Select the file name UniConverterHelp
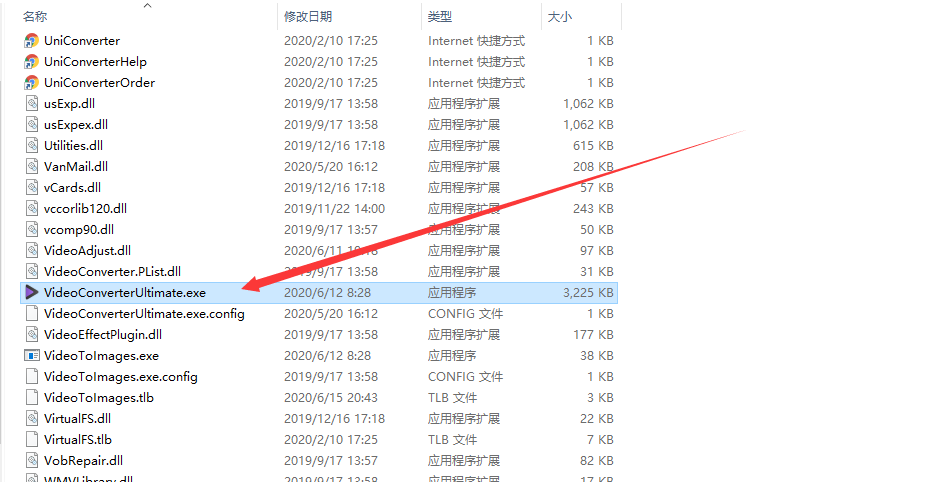Viewport: 931px width, 482px height. click(95, 62)
